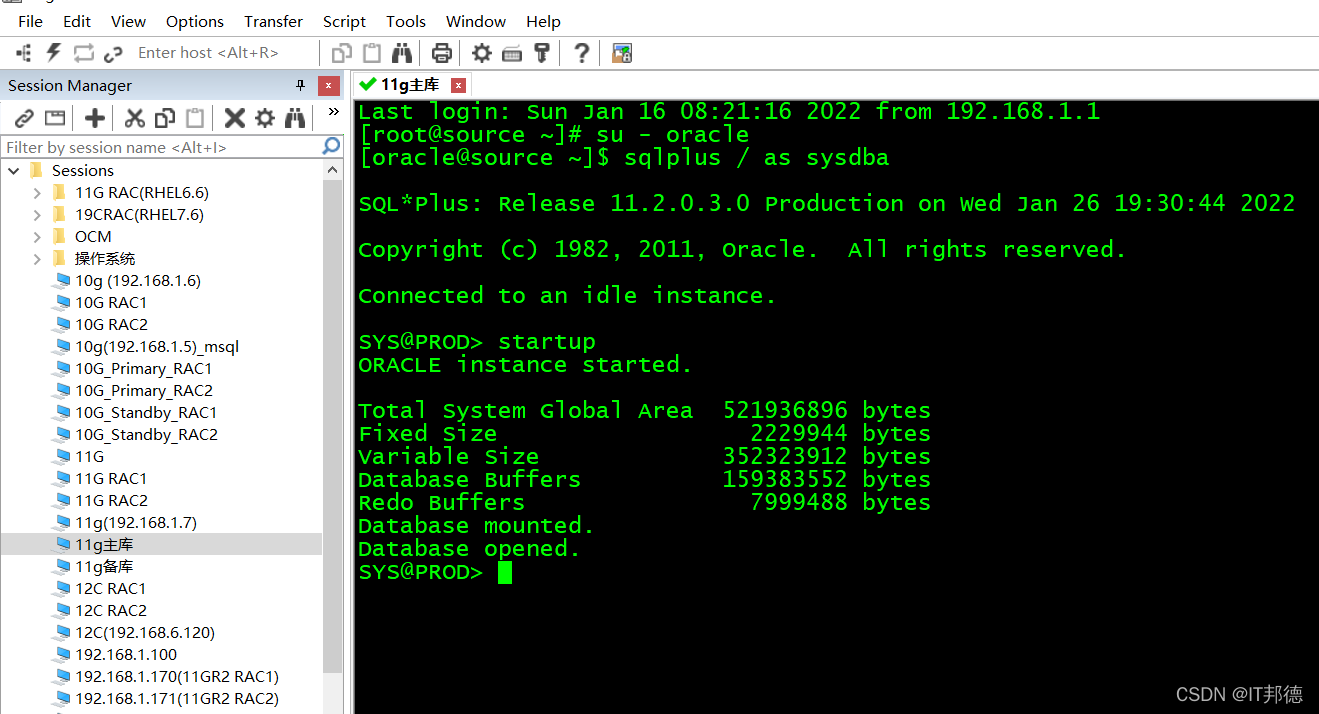Click Find binoculars in Session Manager toolbar
This screenshot has height=714, width=1319.
click(295, 119)
